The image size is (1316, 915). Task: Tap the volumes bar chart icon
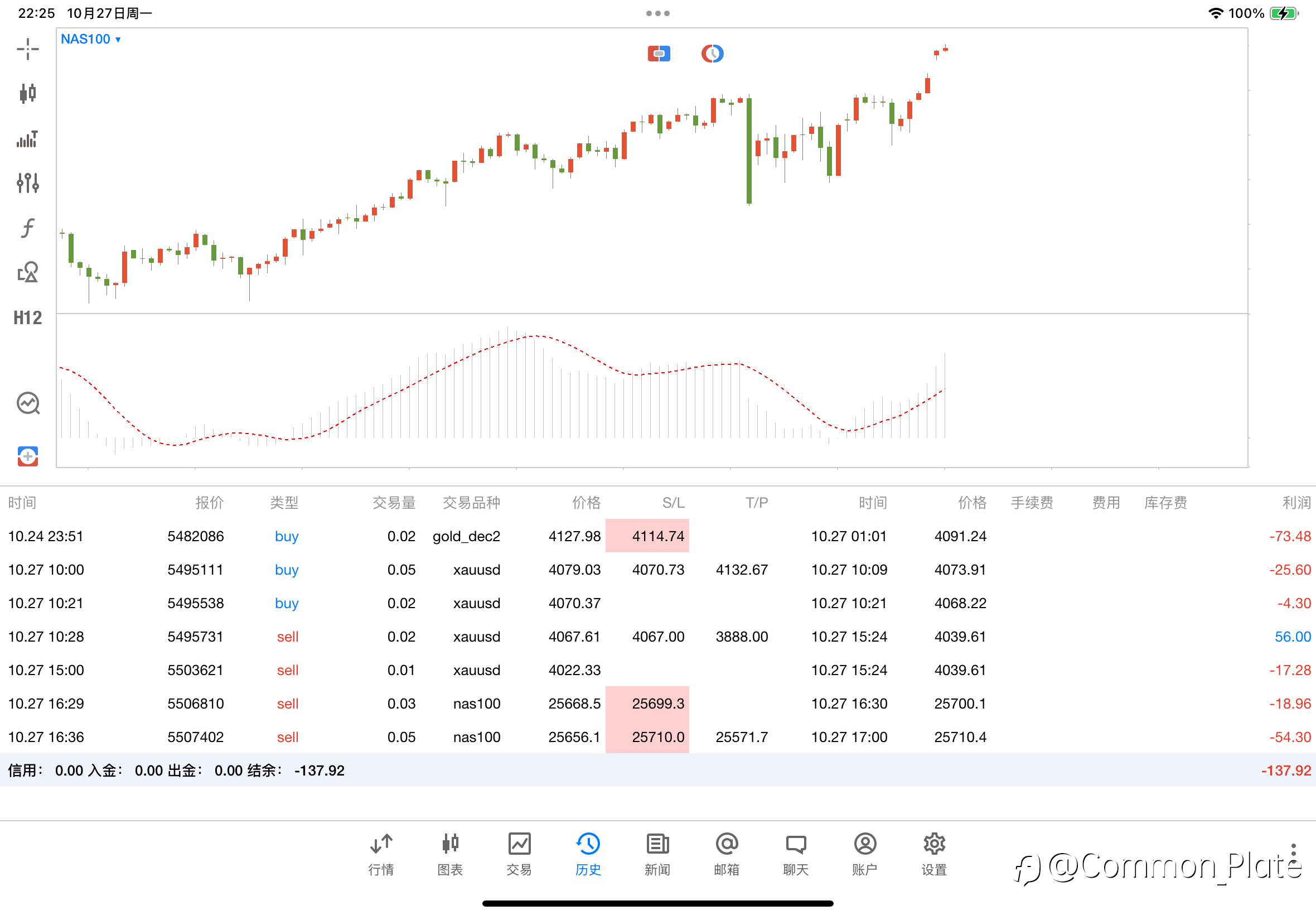point(27,139)
